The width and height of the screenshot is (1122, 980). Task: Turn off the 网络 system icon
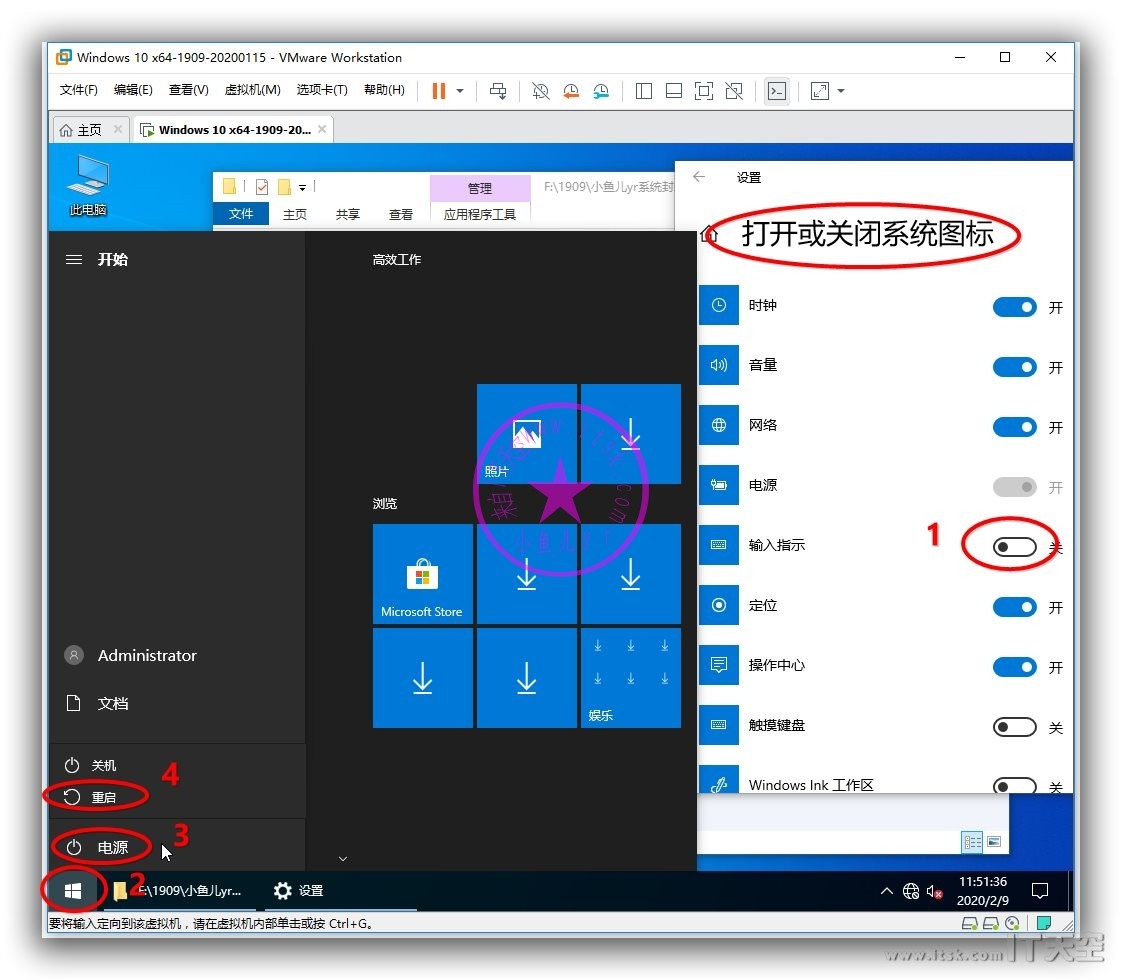pos(1014,427)
